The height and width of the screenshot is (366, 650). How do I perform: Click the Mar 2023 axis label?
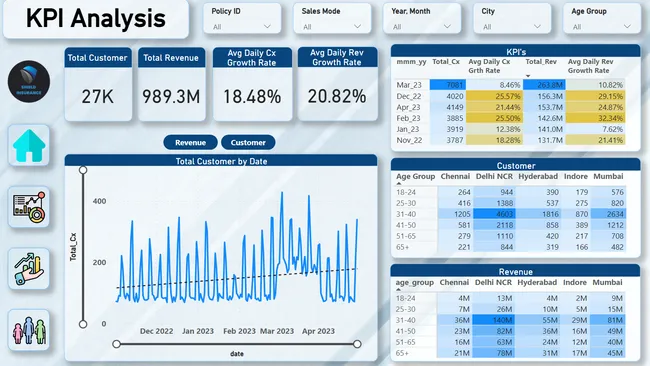(277, 331)
